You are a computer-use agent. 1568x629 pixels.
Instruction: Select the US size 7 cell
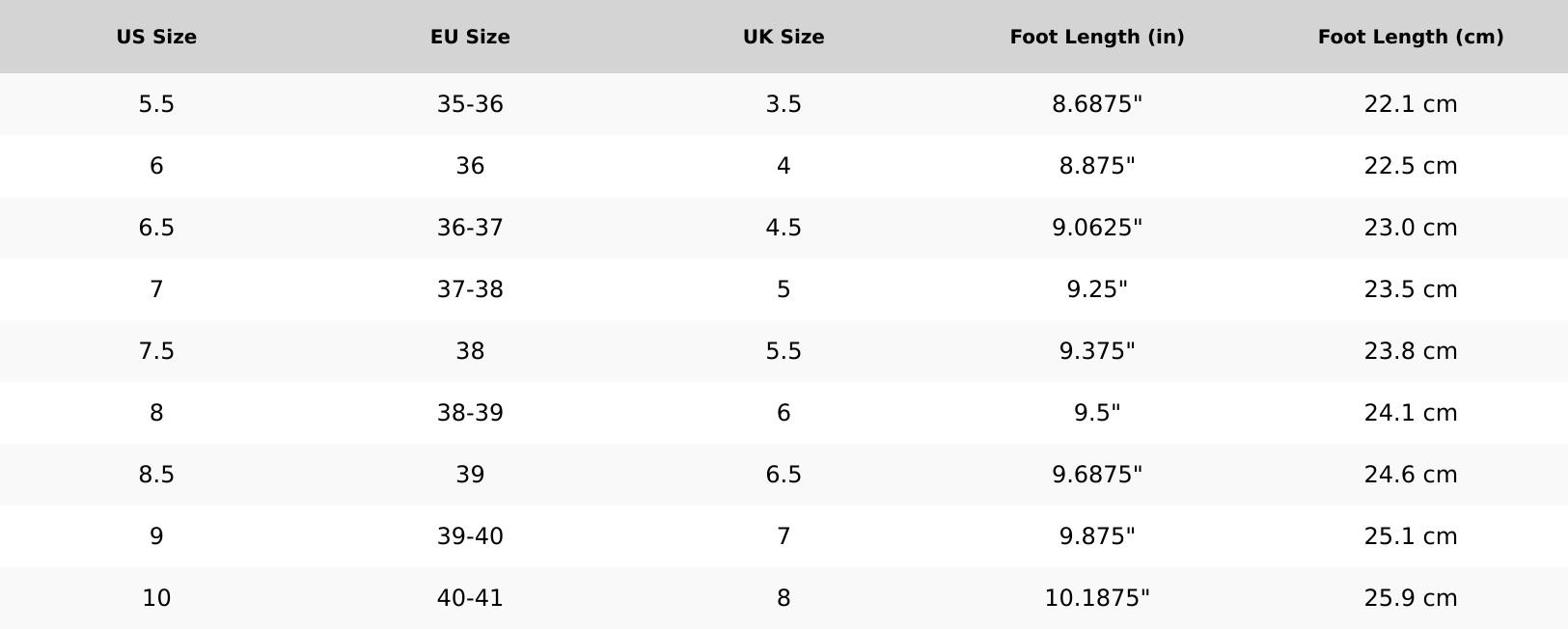pos(156,289)
